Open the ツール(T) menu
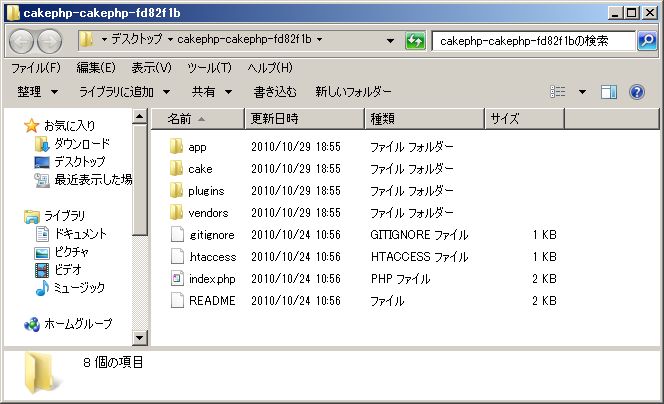The width and height of the screenshot is (664, 404). pyautogui.click(x=209, y=68)
